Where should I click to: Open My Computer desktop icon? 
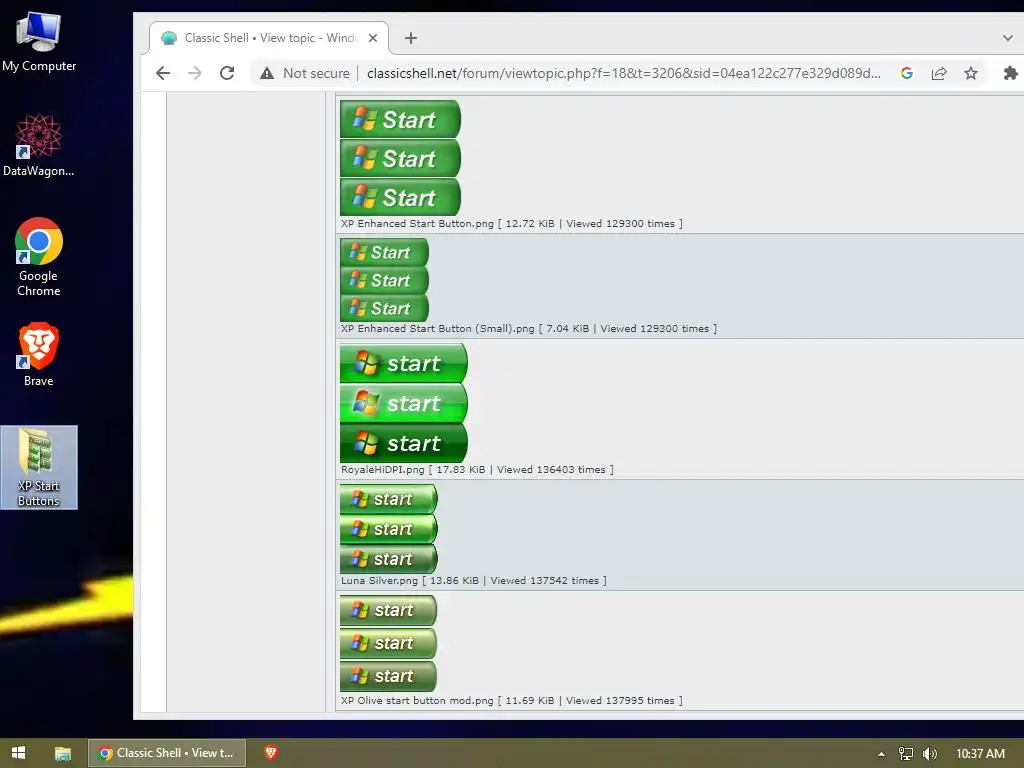point(39,40)
